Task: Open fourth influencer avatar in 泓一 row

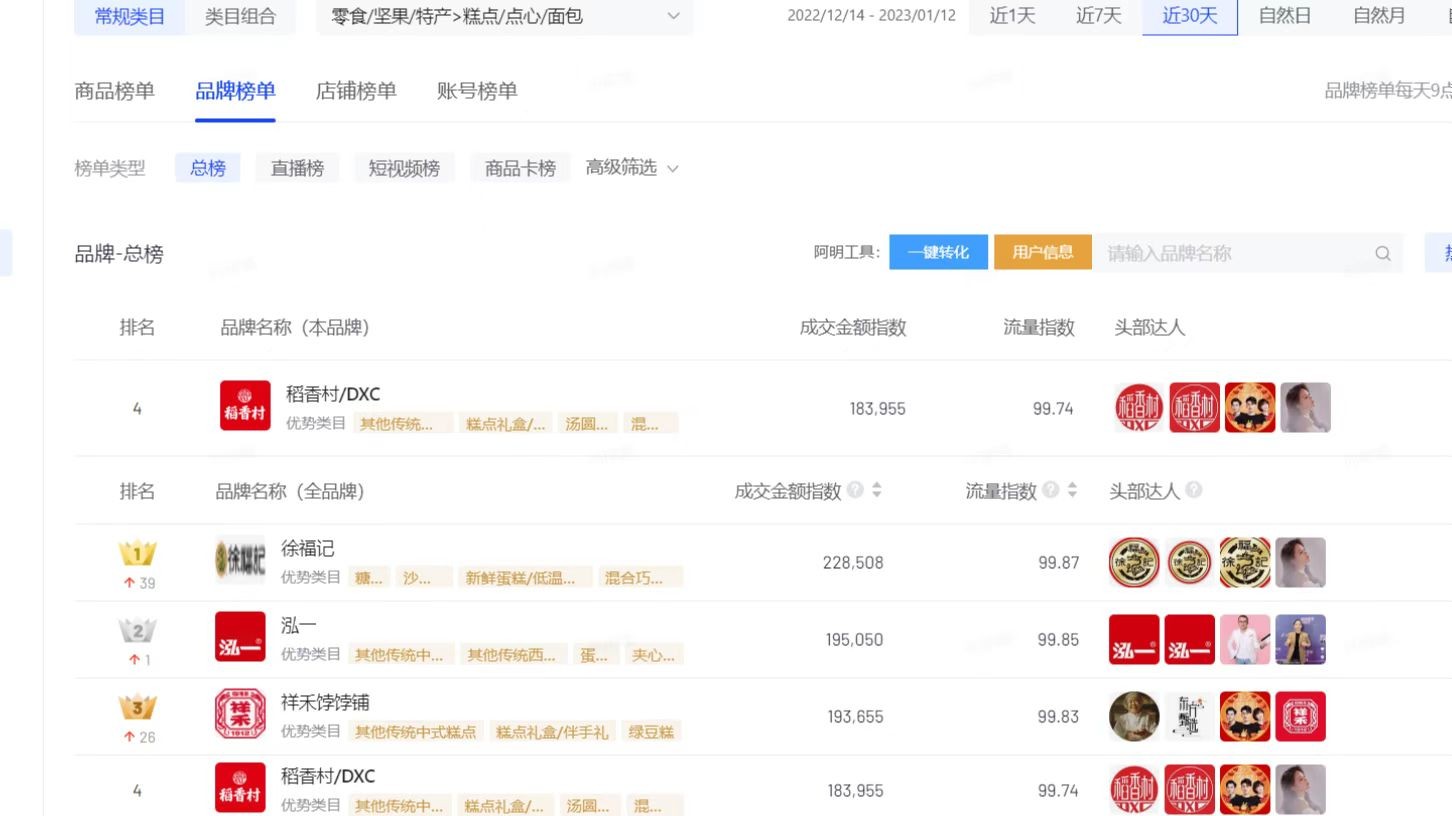Action: [x=1300, y=639]
